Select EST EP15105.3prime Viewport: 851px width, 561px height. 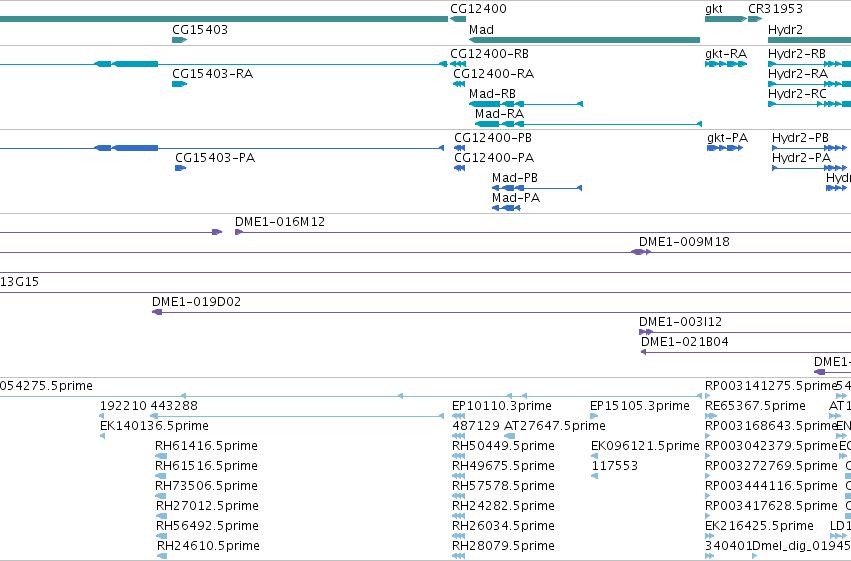(x=640, y=406)
